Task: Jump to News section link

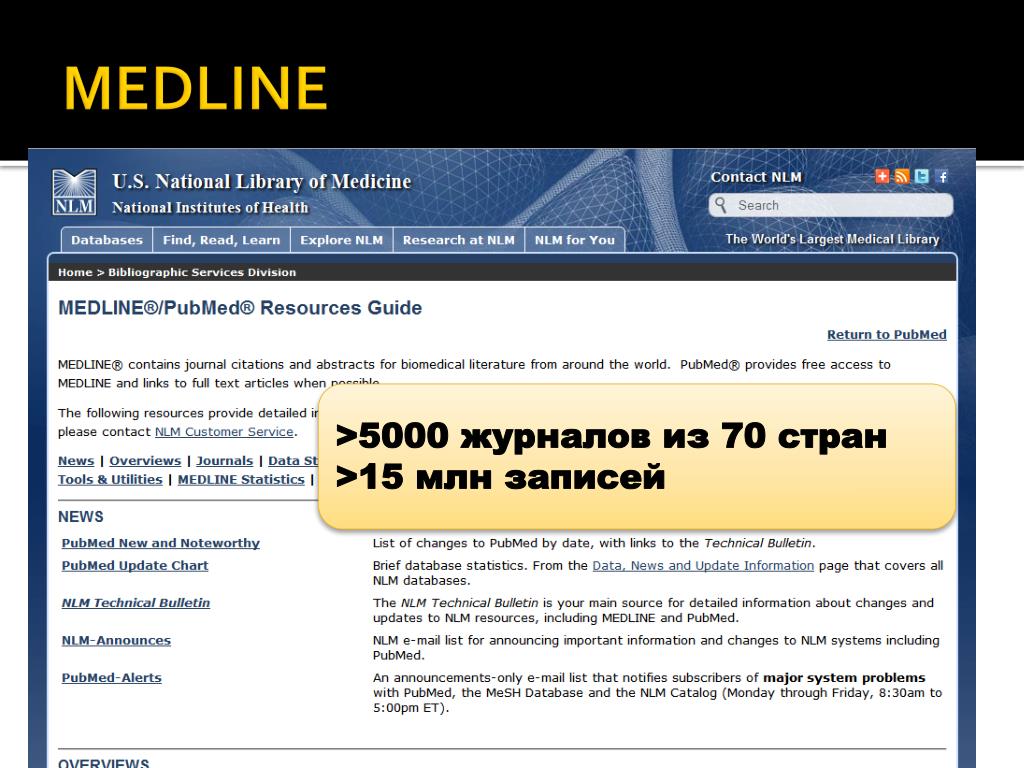Action: 76,460
